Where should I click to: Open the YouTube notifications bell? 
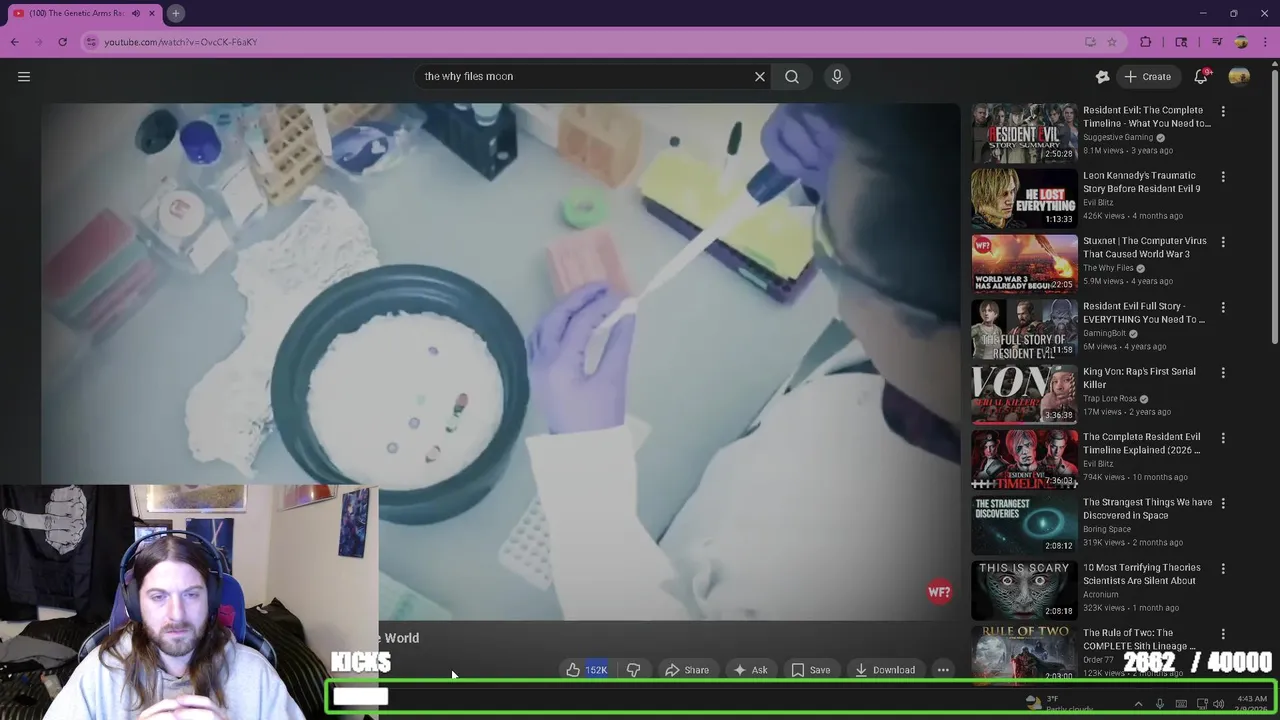tap(1201, 76)
